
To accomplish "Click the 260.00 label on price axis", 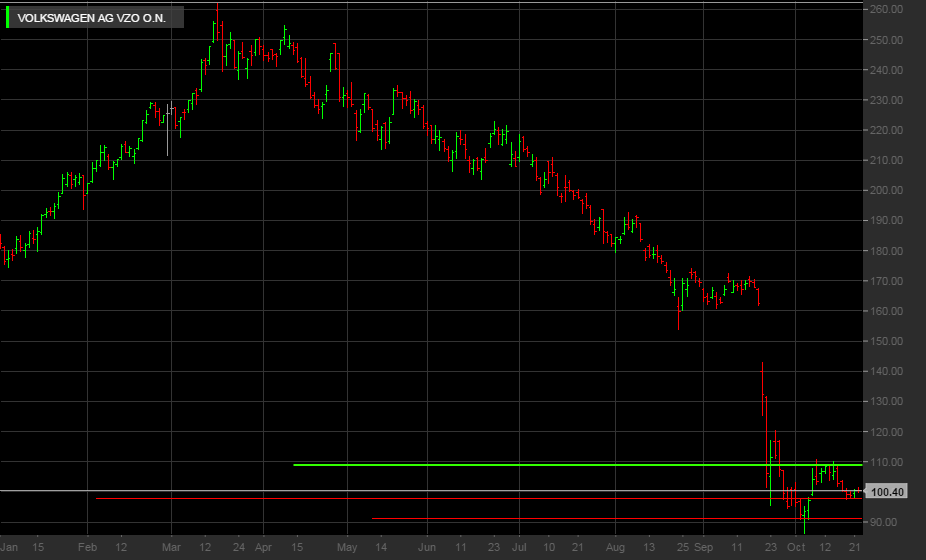I will [887, 10].
